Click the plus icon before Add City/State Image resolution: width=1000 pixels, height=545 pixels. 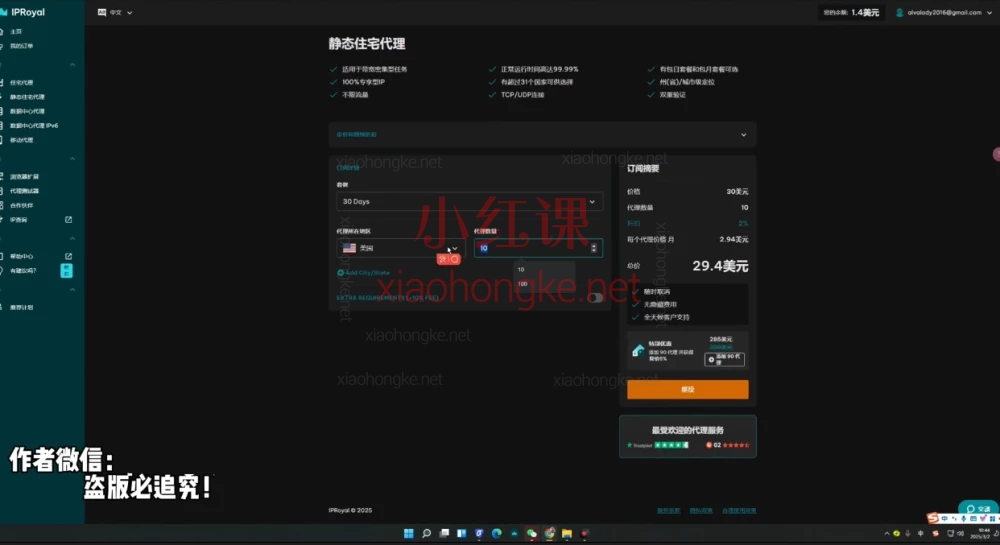340,273
